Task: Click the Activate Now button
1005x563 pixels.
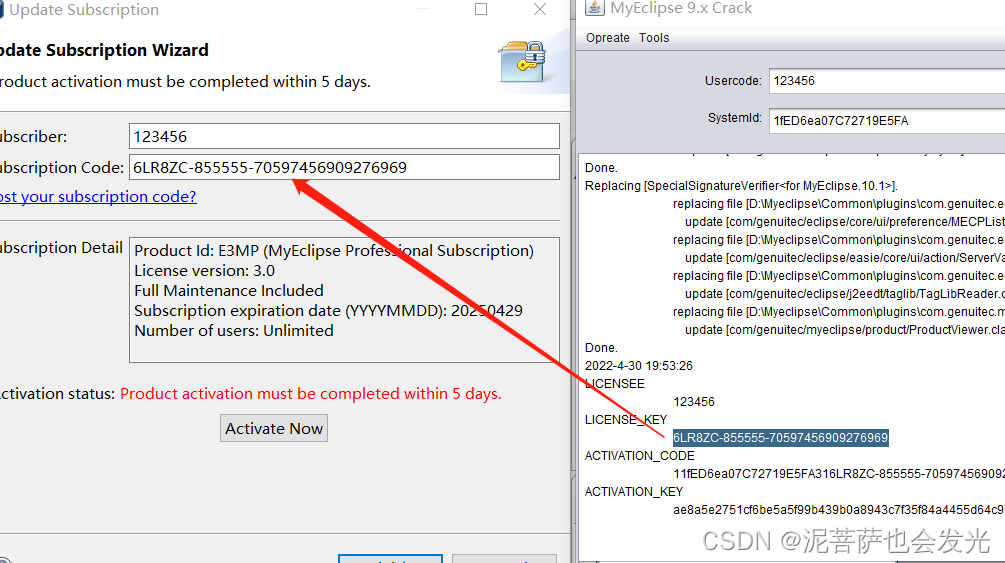Action: [274, 428]
